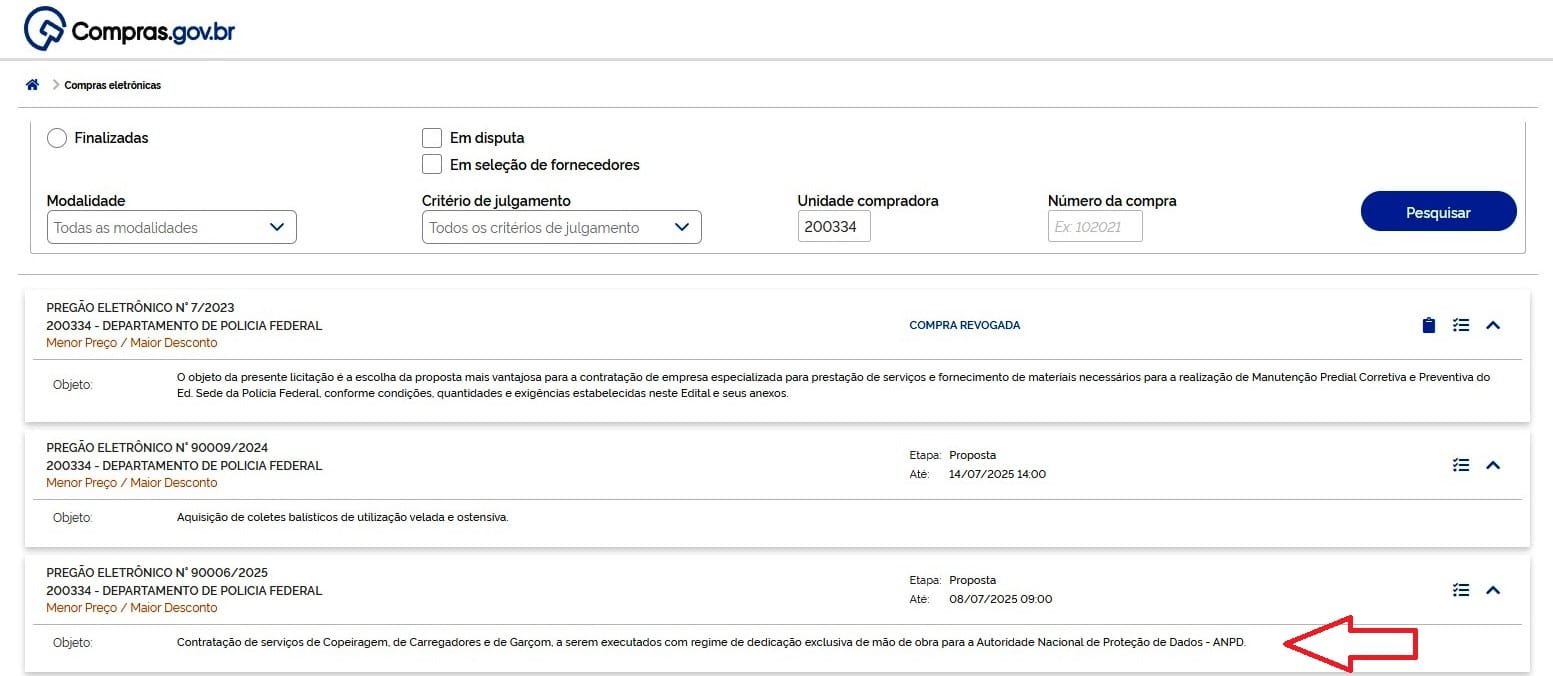Screen dimensions: 1553x676
Task: Open clipboard icon for Pregão Nº 7/2023
Action: [x=1428, y=325]
